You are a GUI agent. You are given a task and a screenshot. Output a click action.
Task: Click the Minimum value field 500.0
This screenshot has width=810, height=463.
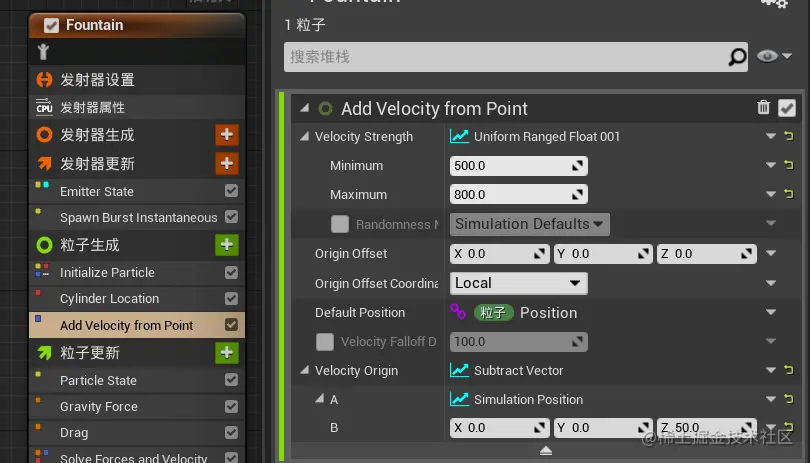pyautogui.click(x=519, y=166)
